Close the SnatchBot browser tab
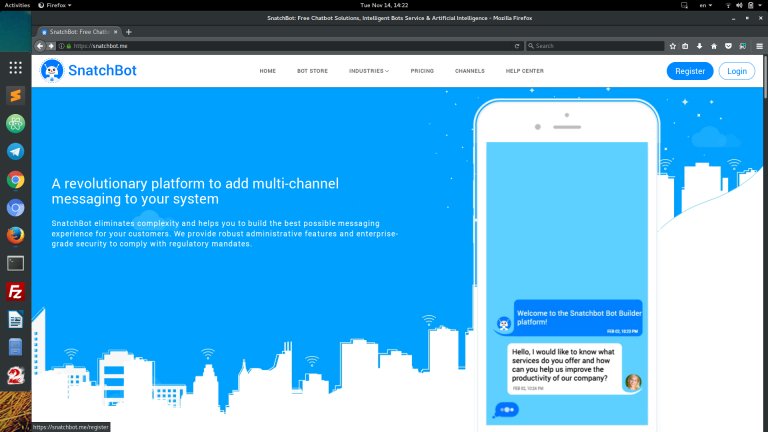 (x=116, y=32)
